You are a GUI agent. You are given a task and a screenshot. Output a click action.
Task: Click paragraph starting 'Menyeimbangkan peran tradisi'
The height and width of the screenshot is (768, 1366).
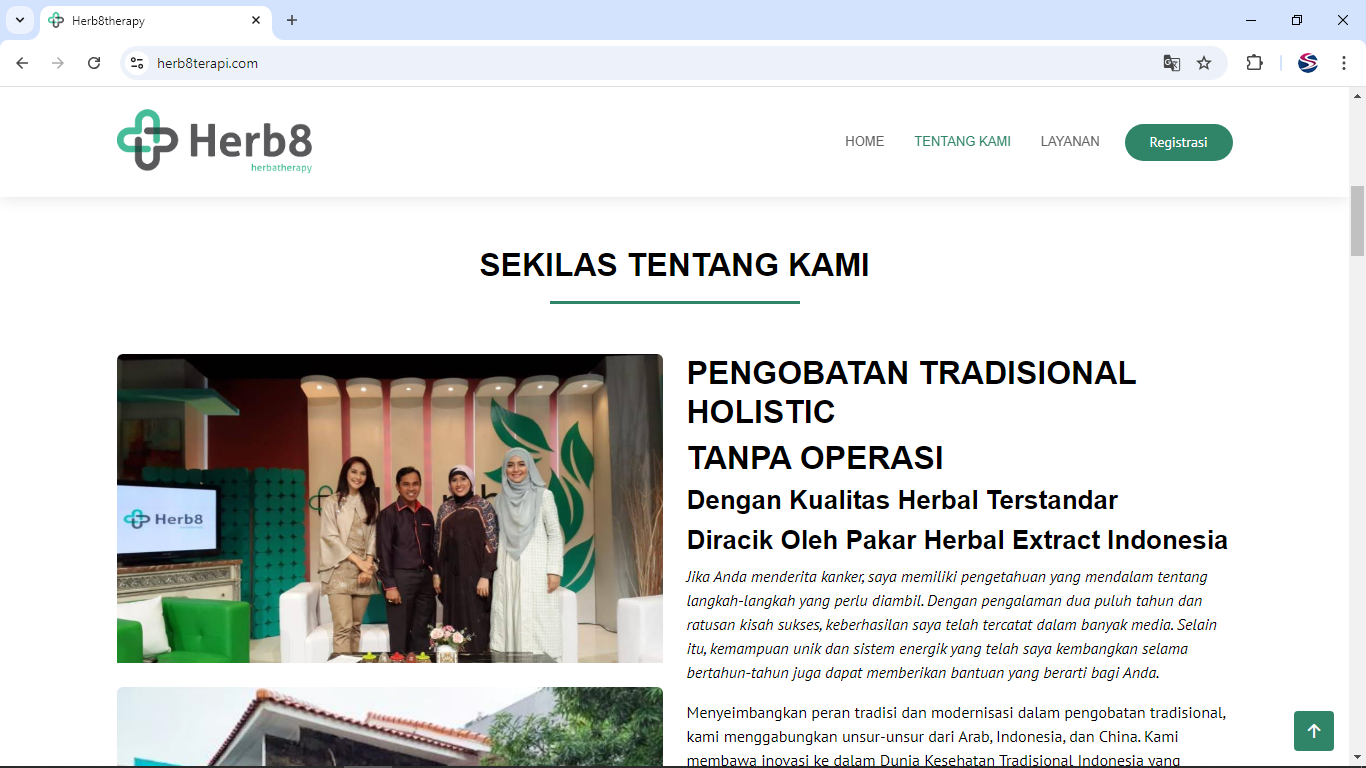point(957,737)
